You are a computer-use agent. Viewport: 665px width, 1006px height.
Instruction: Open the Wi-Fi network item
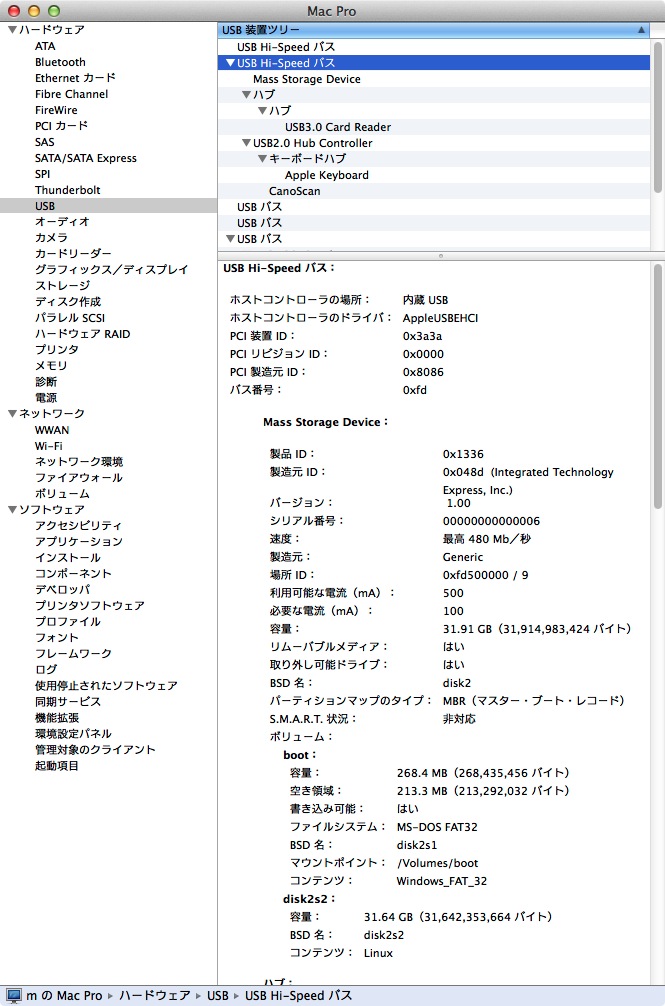click(50, 446)
